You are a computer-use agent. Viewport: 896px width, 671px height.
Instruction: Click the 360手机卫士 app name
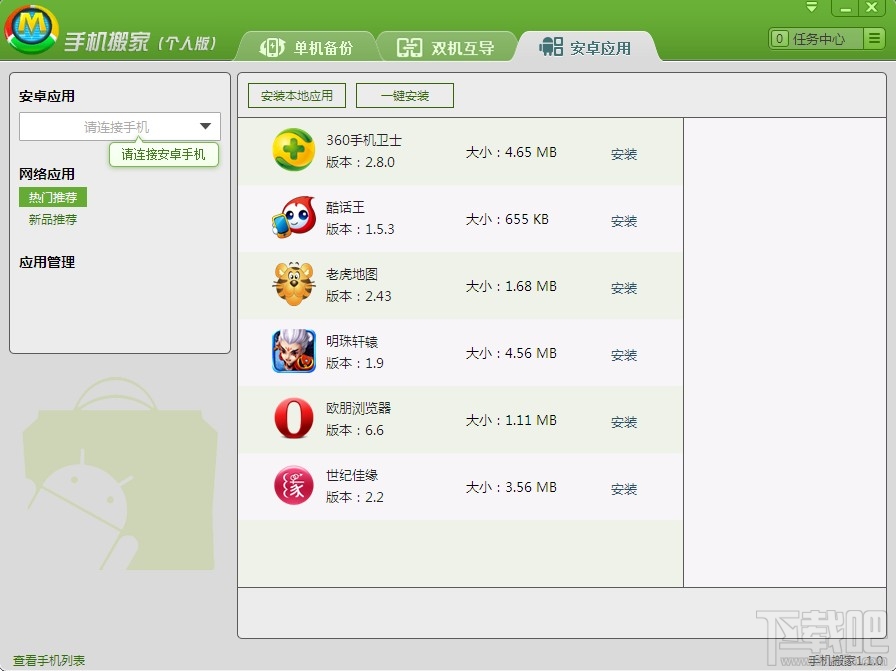pos(363,140)
